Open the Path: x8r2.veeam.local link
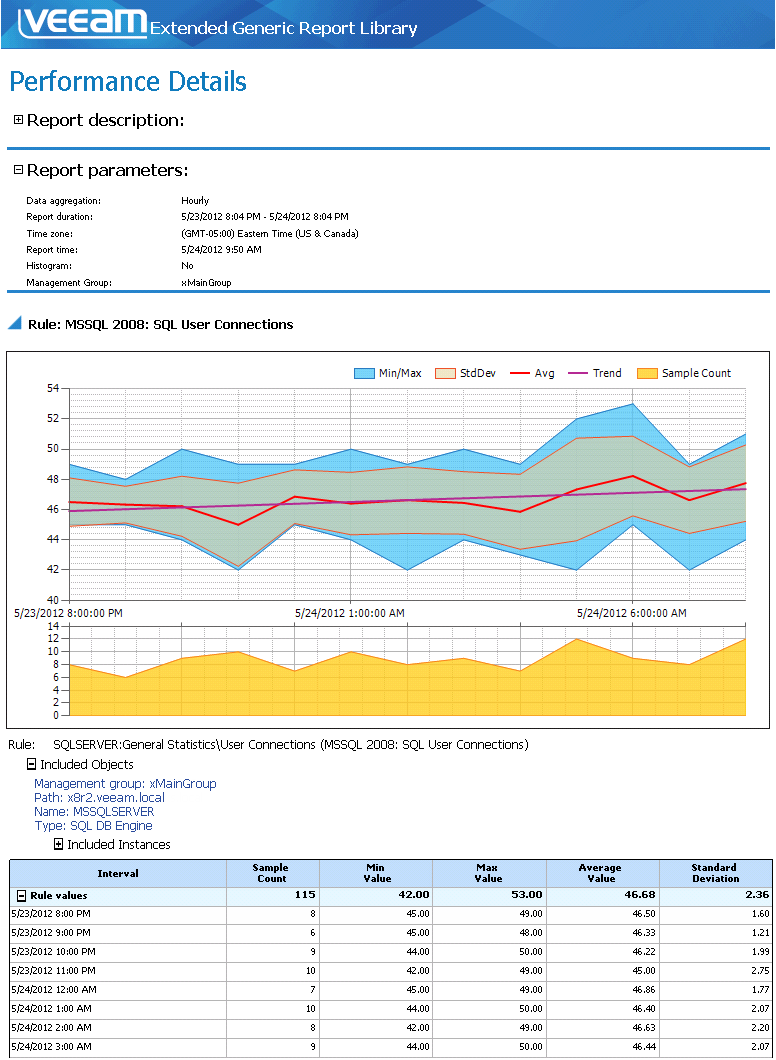 tap(99, 798)
